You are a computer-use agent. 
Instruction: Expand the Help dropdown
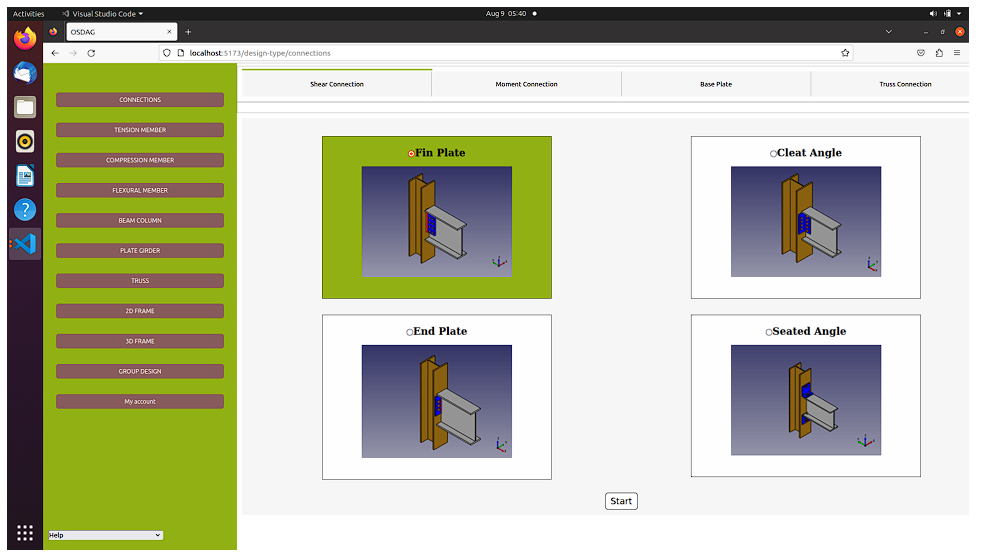106,535
